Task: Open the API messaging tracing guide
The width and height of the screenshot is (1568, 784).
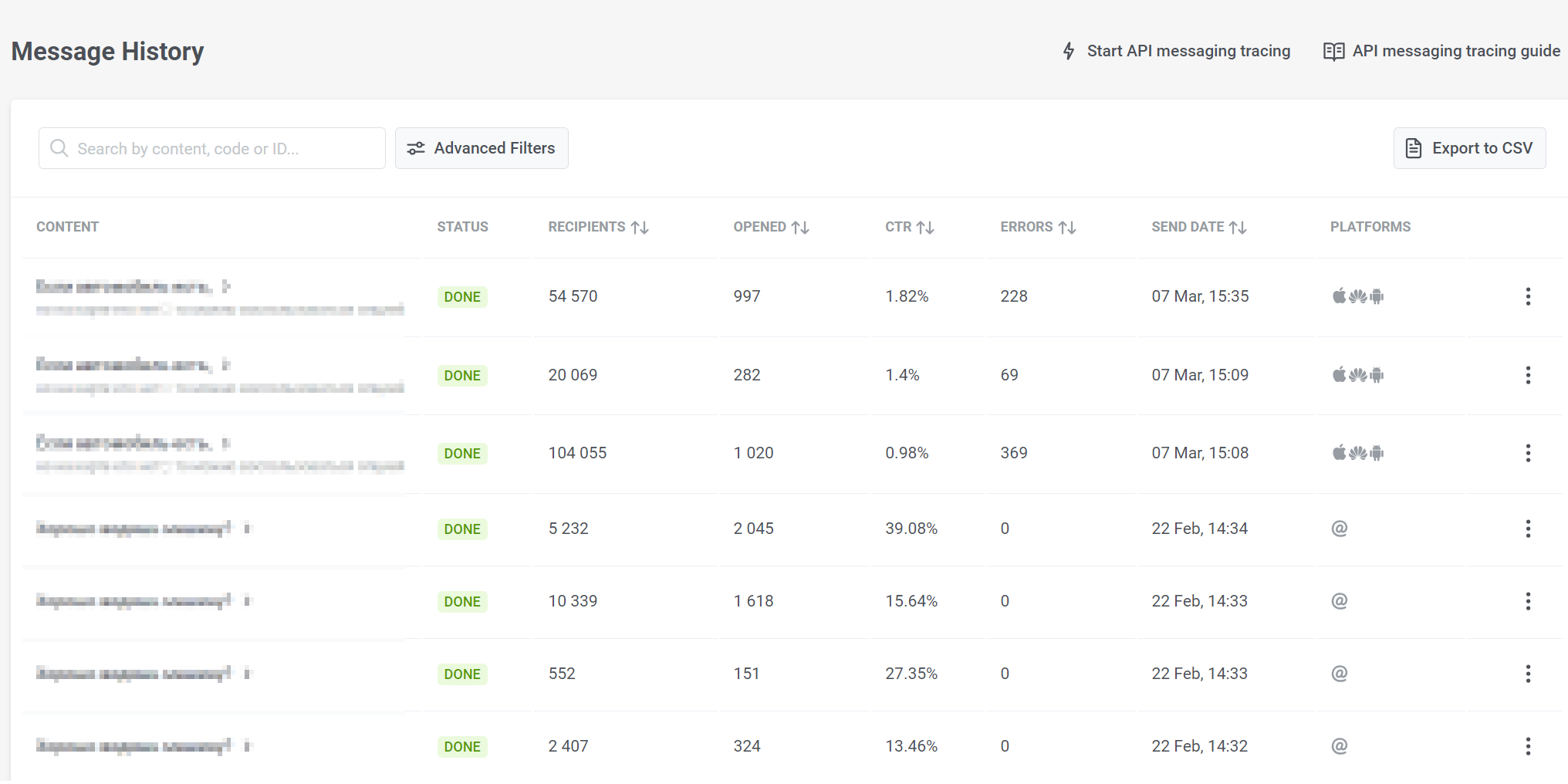Action: [x=1441, y=51]
